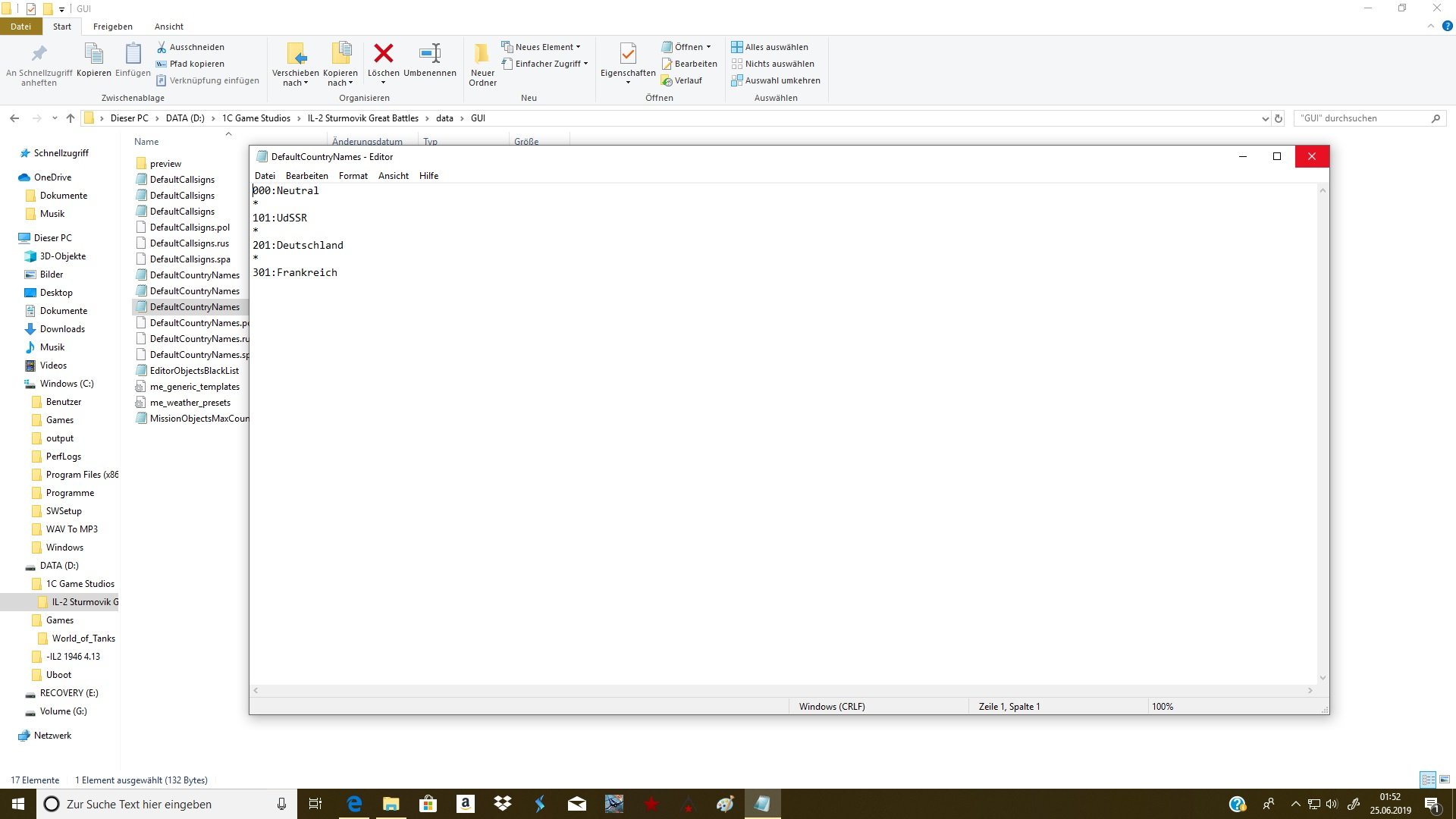Click Alles auswählen icon

[x=736, y=47]
